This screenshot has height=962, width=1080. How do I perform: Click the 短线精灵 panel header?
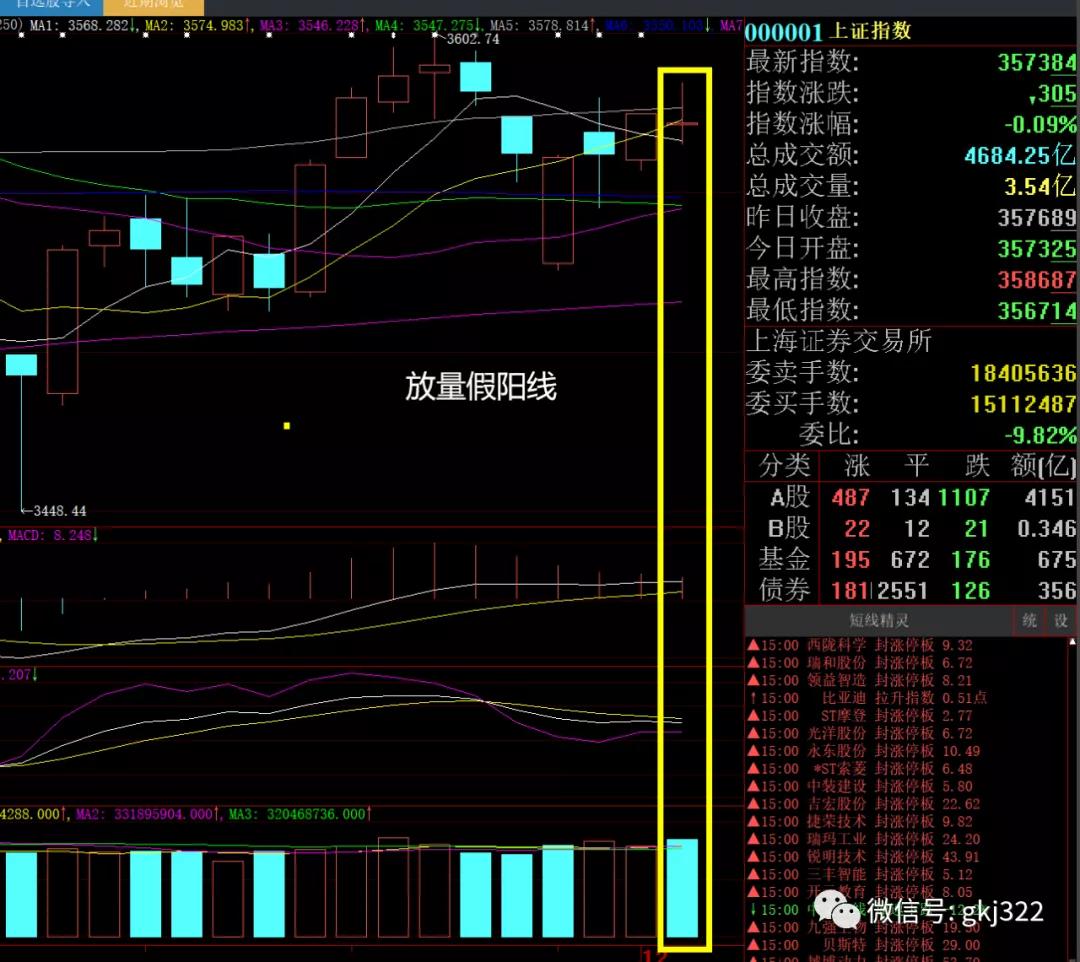tap(879, 620)
